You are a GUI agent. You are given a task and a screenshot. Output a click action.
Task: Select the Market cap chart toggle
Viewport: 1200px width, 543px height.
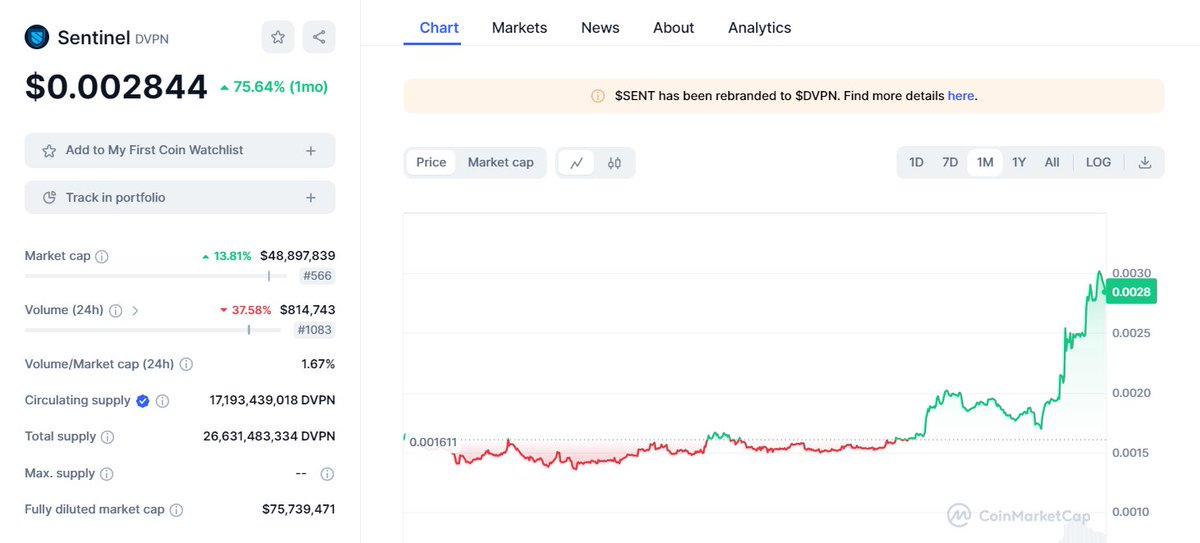(501, 162)
